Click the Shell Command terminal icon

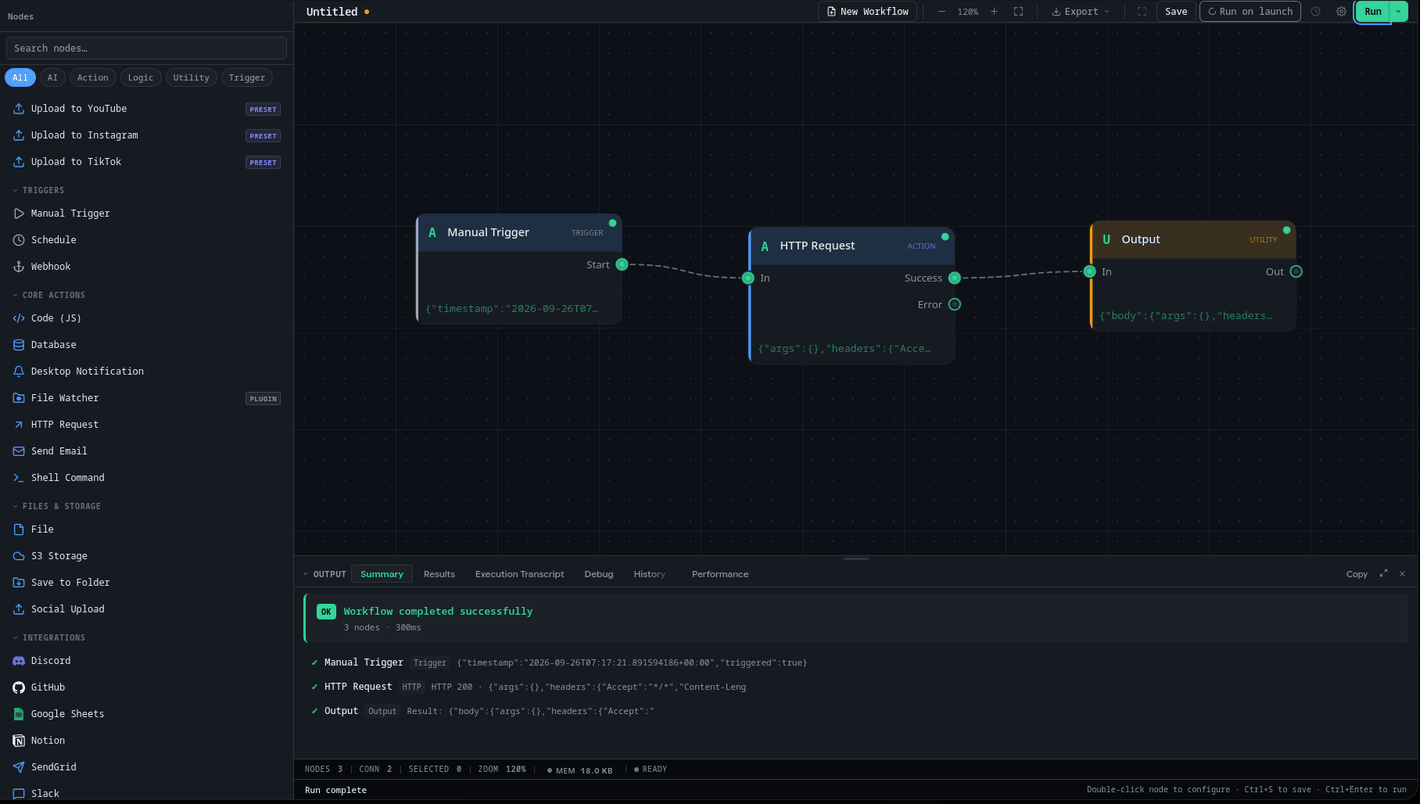coord(18,477)
